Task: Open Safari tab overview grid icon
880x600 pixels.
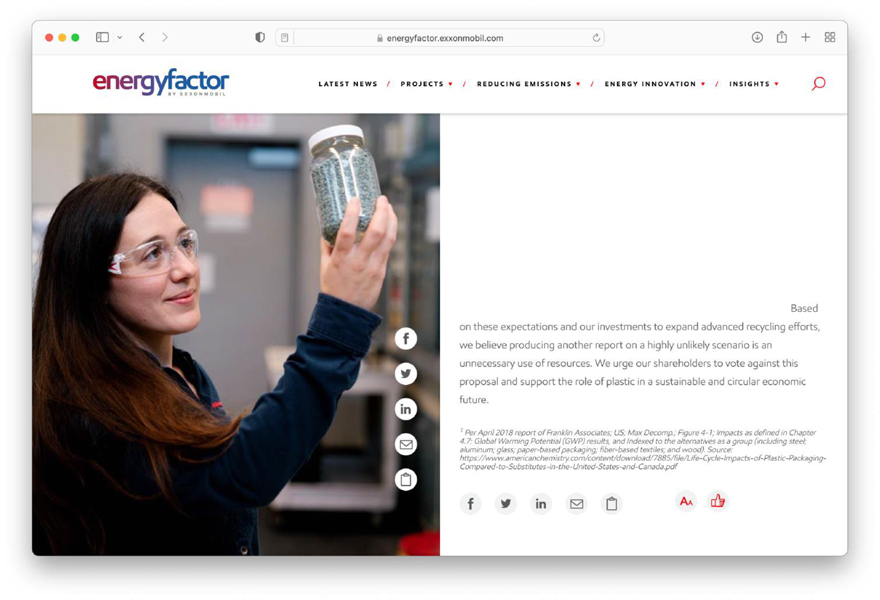Action: pyautogui.click(x=829, y=38)
